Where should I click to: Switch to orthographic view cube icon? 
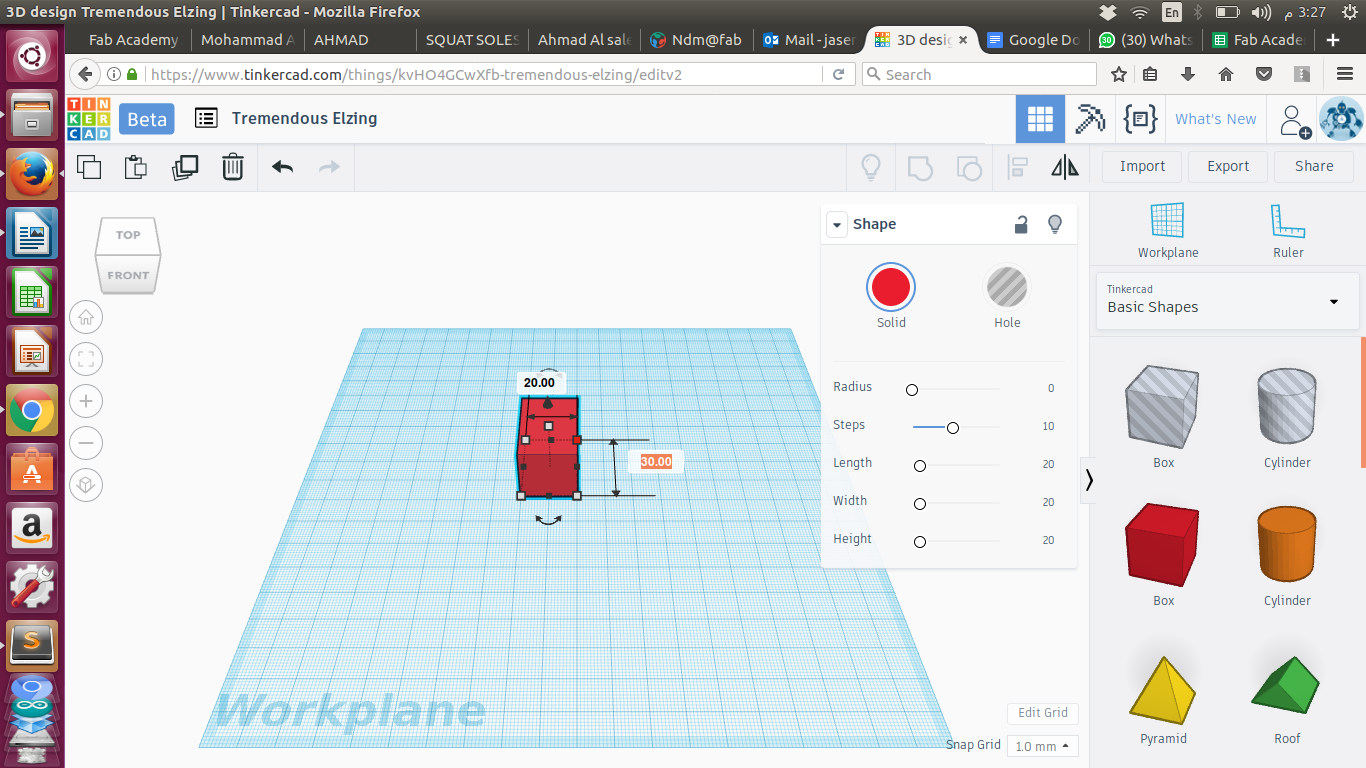(87, 485)
